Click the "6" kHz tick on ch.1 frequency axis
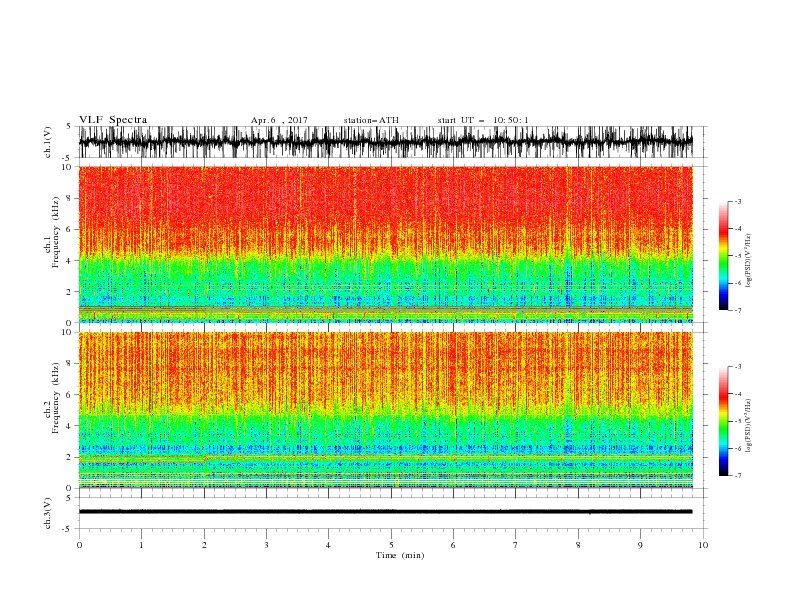The height and width of the screenshot is (612, 792). (x=71, y=229)
